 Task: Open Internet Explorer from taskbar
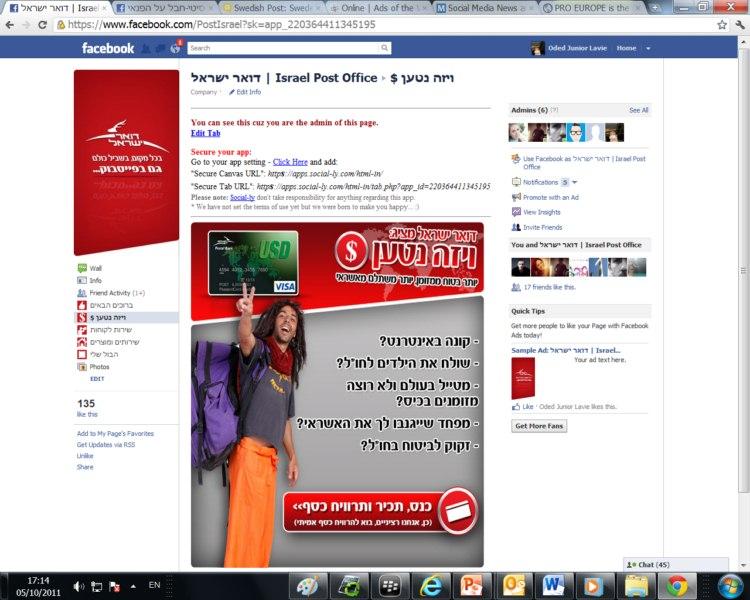point(430,586)
